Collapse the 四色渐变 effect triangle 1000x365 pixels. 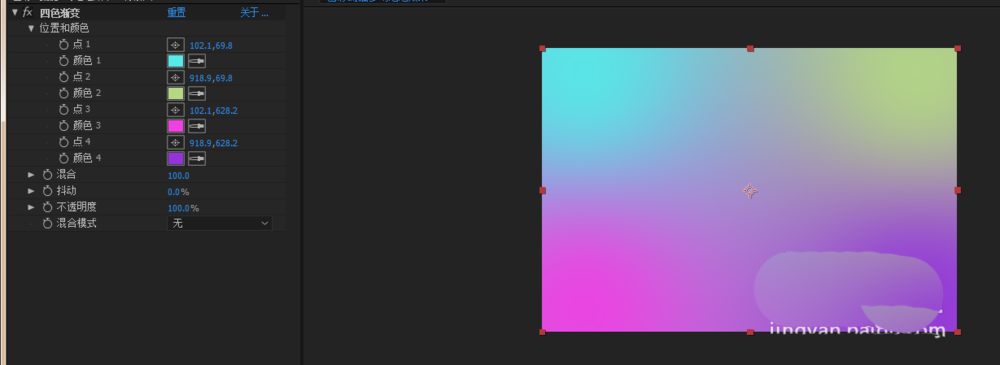click(x=15, y=12)
